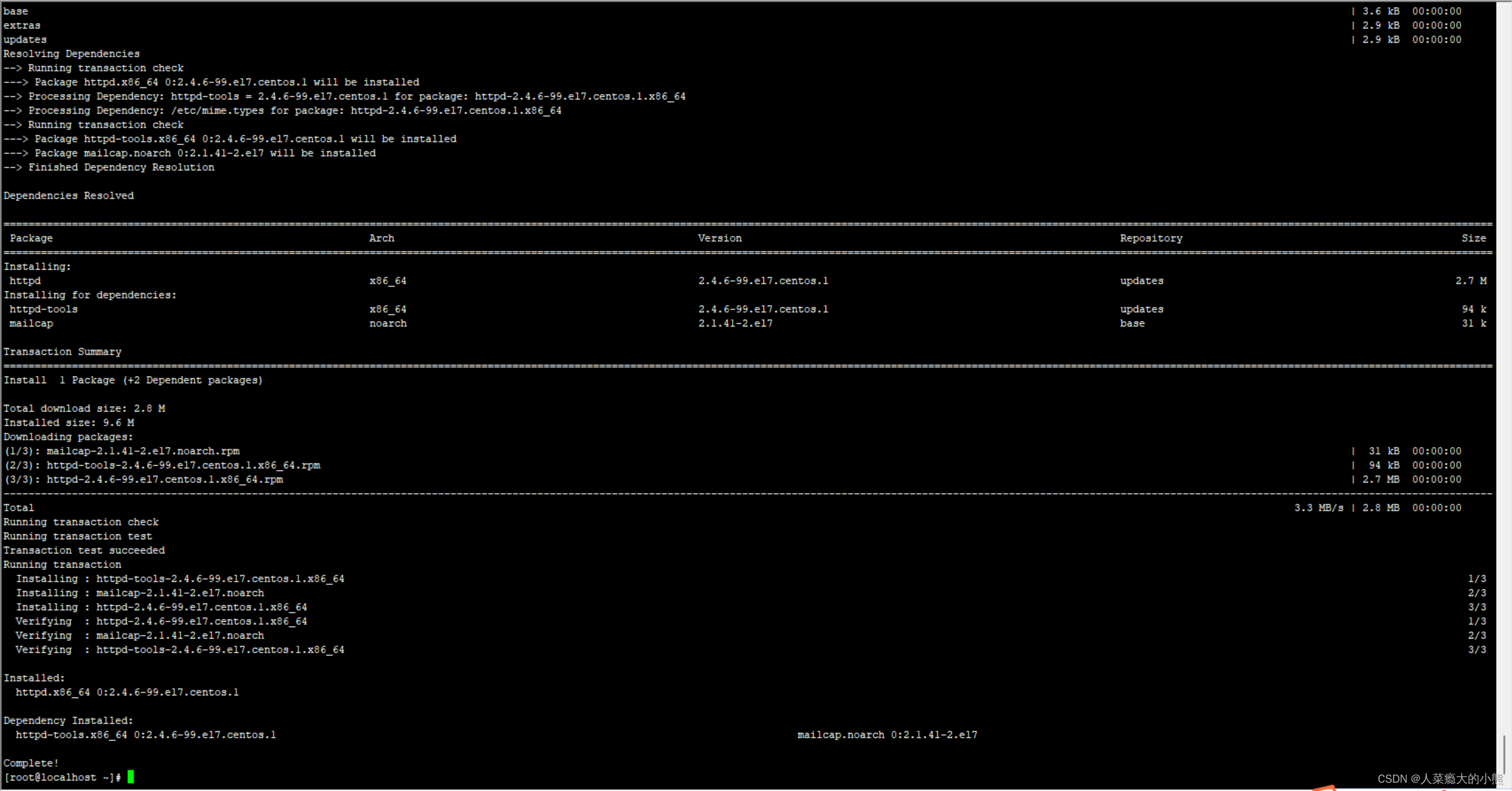Click '31 k' size of mailcap
Viewport: 1512px width, 791px height.
[1474, 323]
